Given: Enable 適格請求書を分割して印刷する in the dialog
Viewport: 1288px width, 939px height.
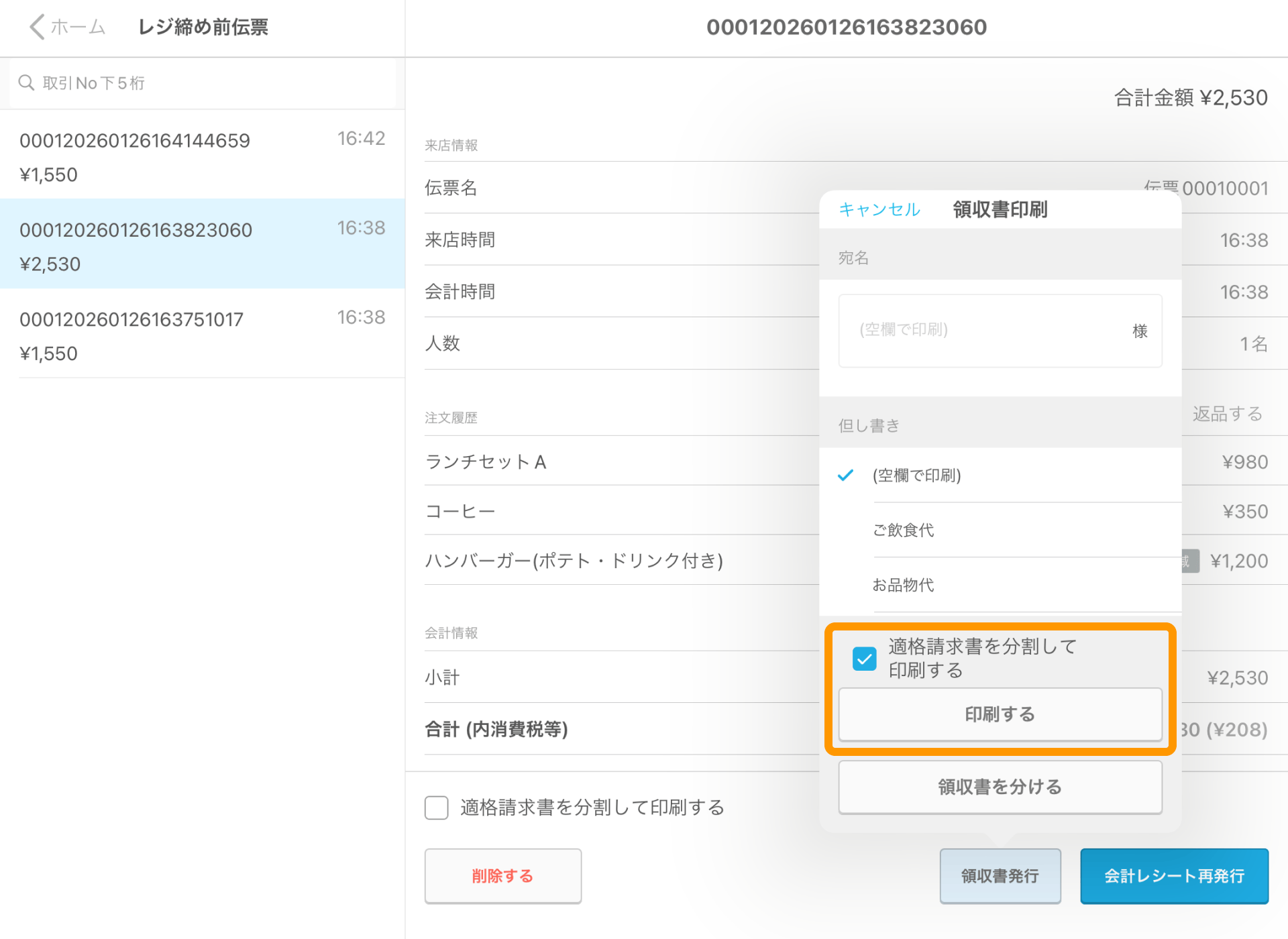Looking at the screenshot, I should 865,659.
